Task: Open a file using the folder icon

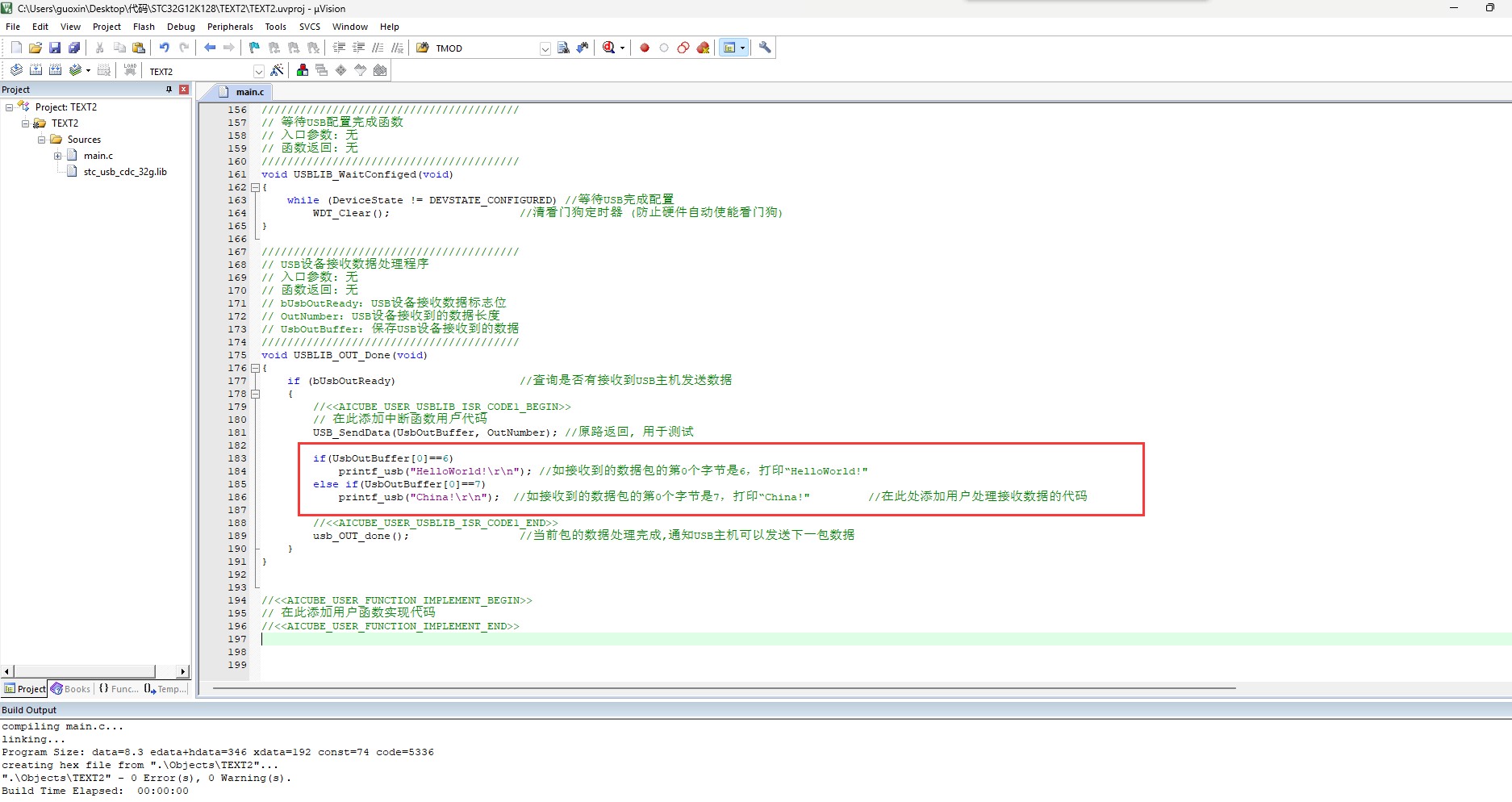Action: pyautogui.click(x=36, y=48)
